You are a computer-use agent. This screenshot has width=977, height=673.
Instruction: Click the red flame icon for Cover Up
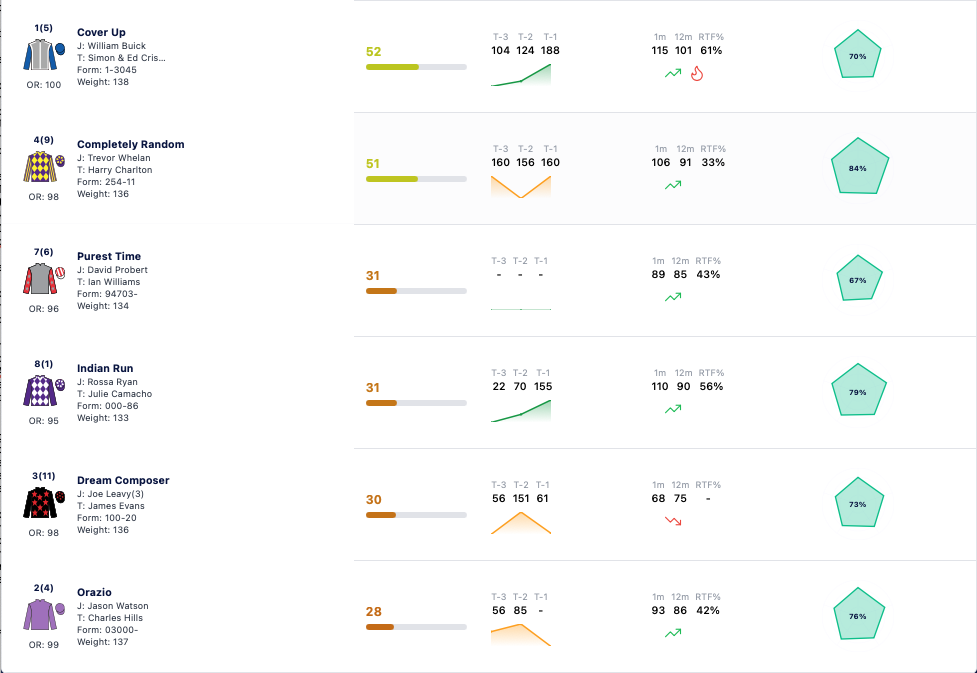coord(697,74)
